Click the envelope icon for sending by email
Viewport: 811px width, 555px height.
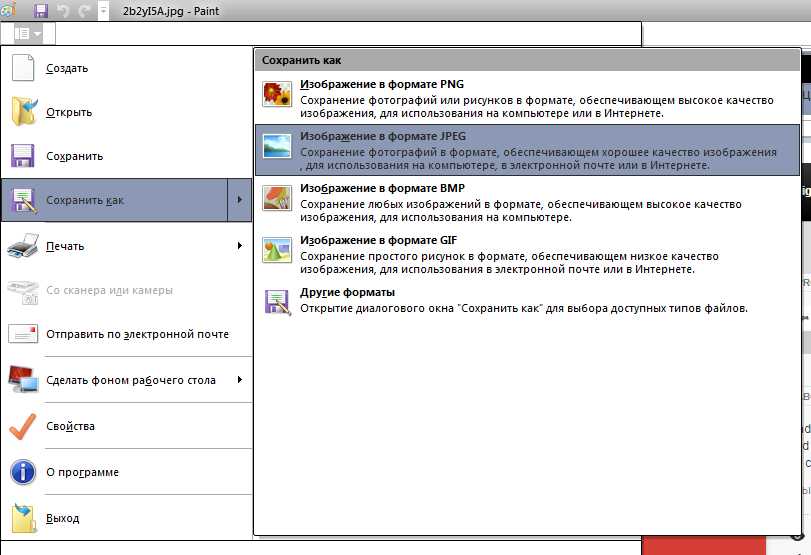click(x=23, y=334)
